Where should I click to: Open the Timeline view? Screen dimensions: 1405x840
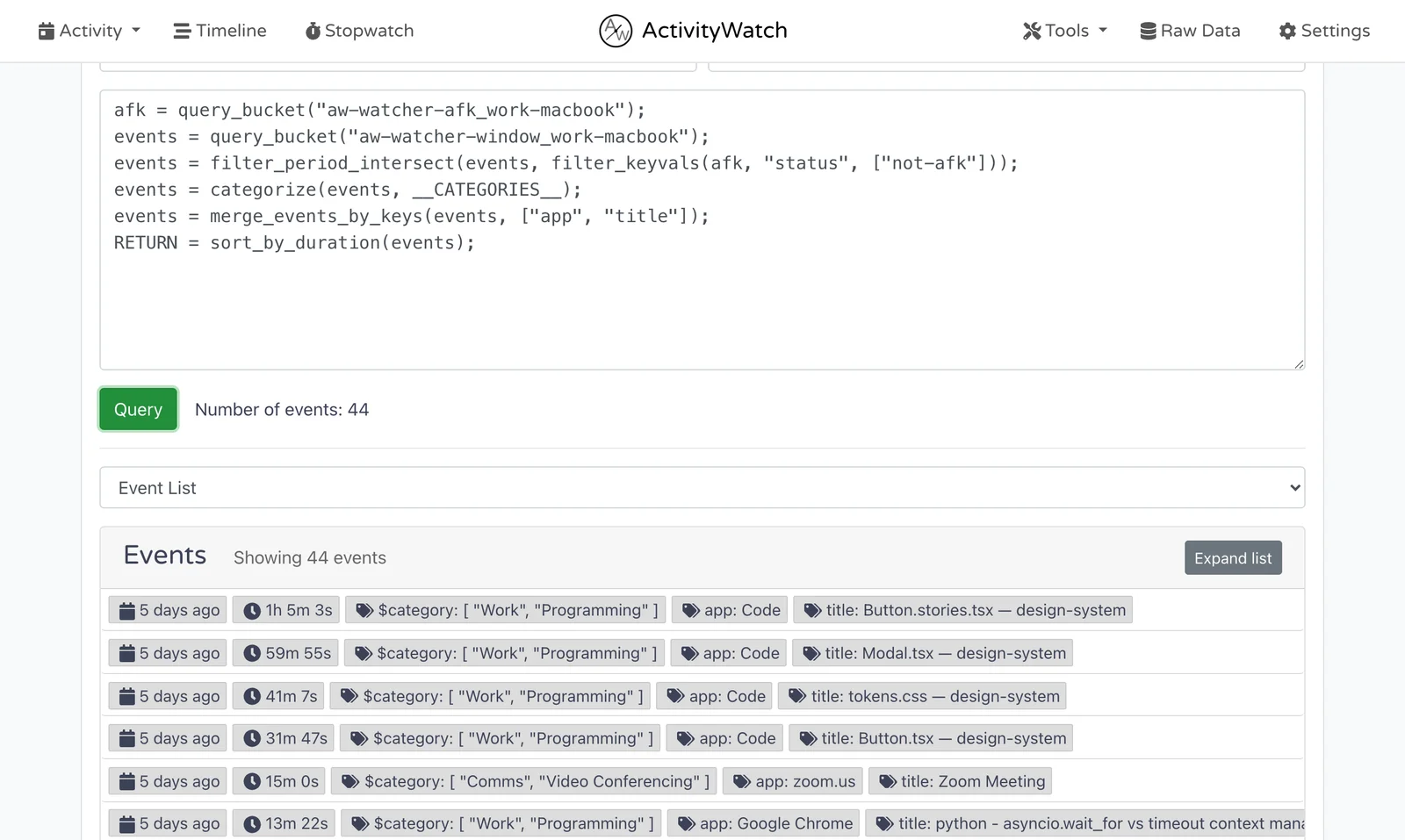pyautogui.click(x=220, y=31)
